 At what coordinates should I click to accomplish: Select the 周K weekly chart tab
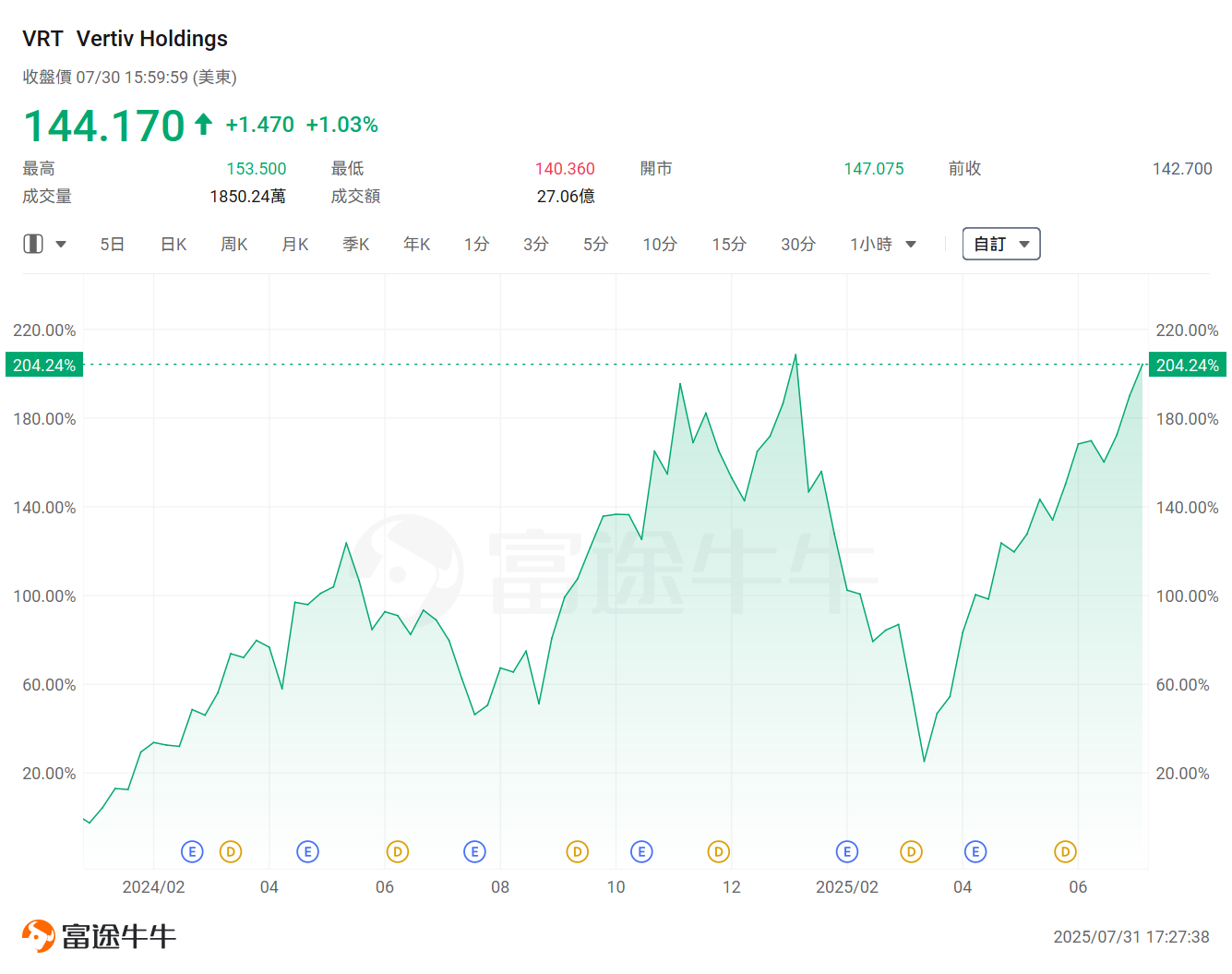(234, 245)
